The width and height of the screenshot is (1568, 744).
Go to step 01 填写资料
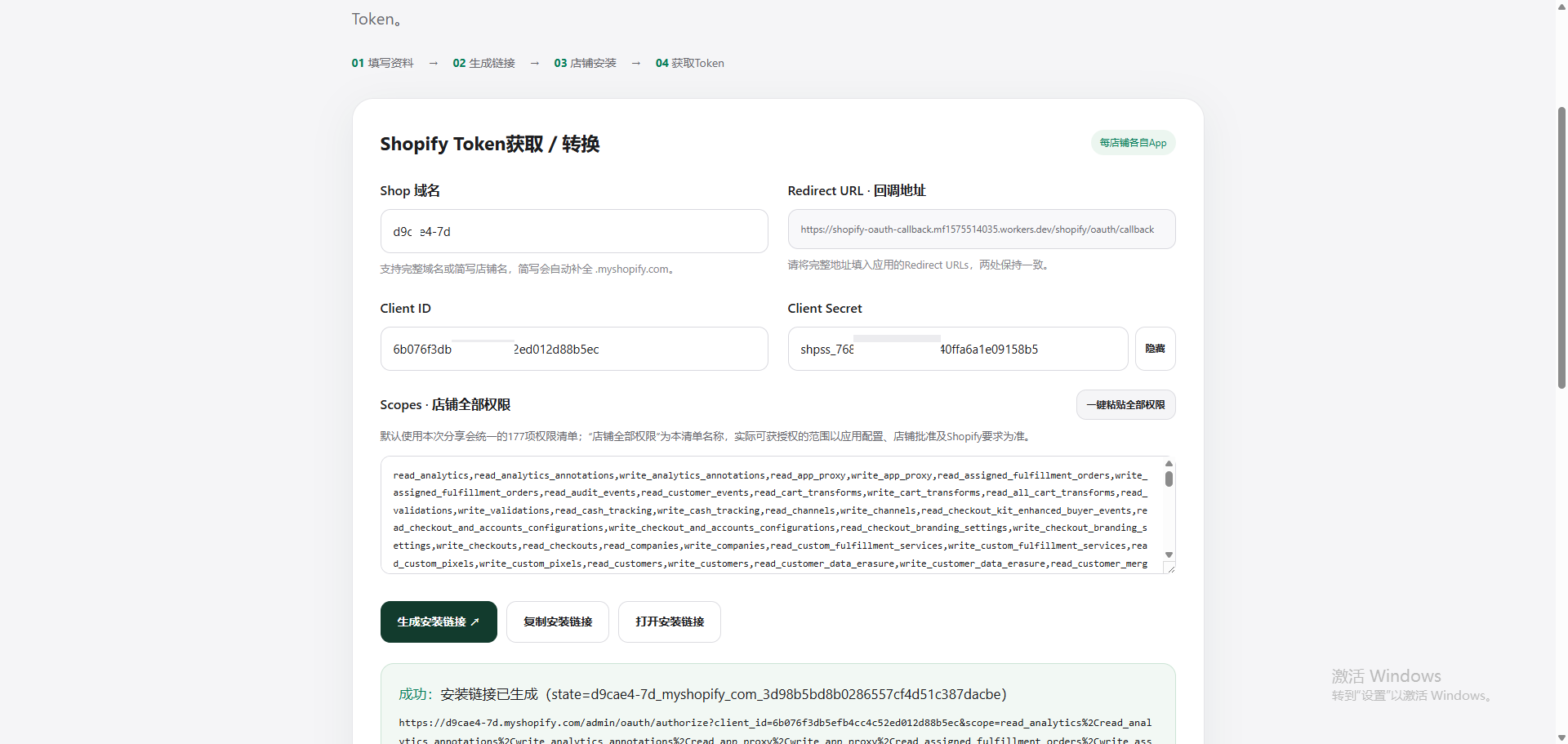[382, 63]
